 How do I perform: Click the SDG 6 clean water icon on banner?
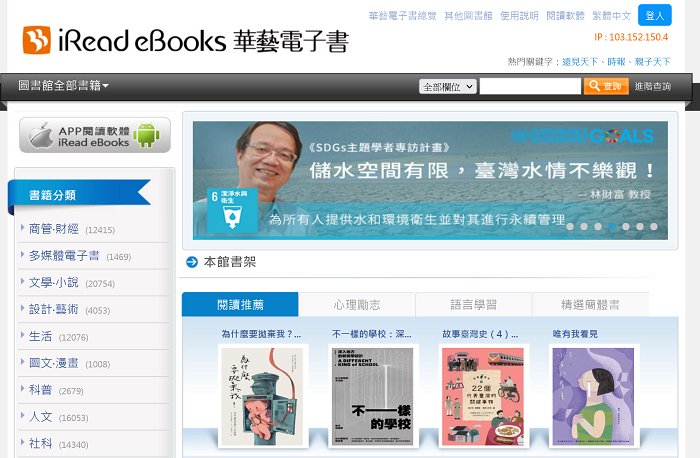click(x=225, y=206)
